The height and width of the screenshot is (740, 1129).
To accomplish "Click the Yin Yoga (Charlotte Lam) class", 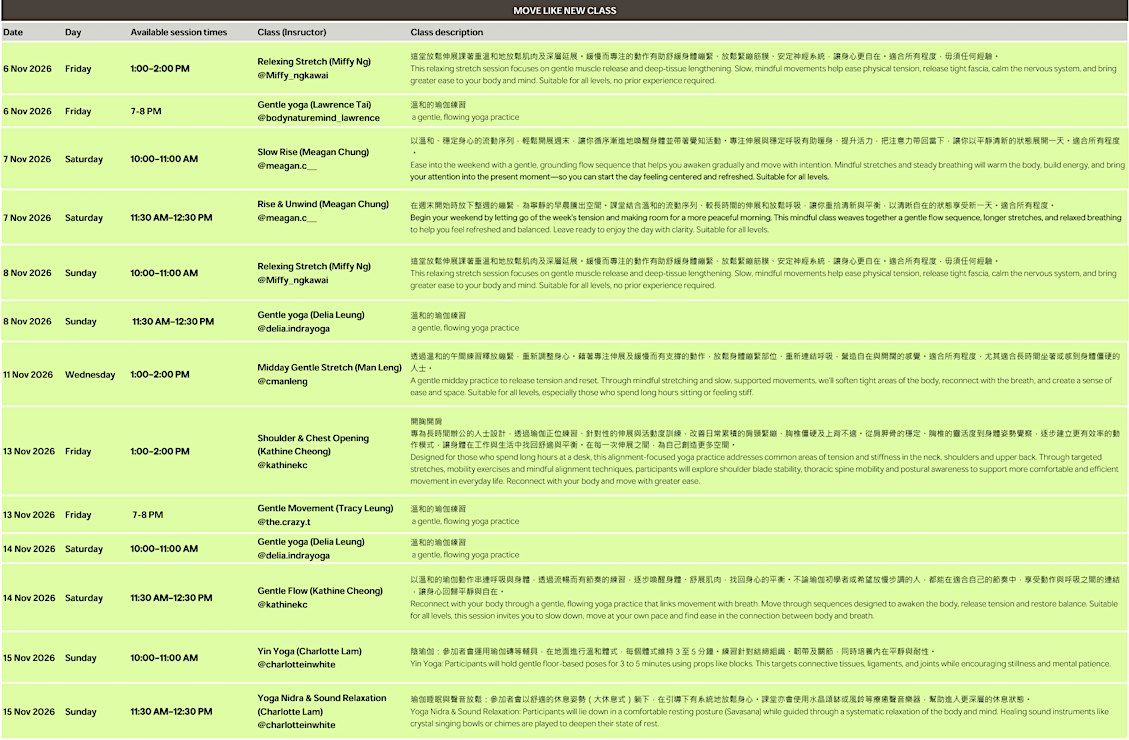I will pos(310,651).
